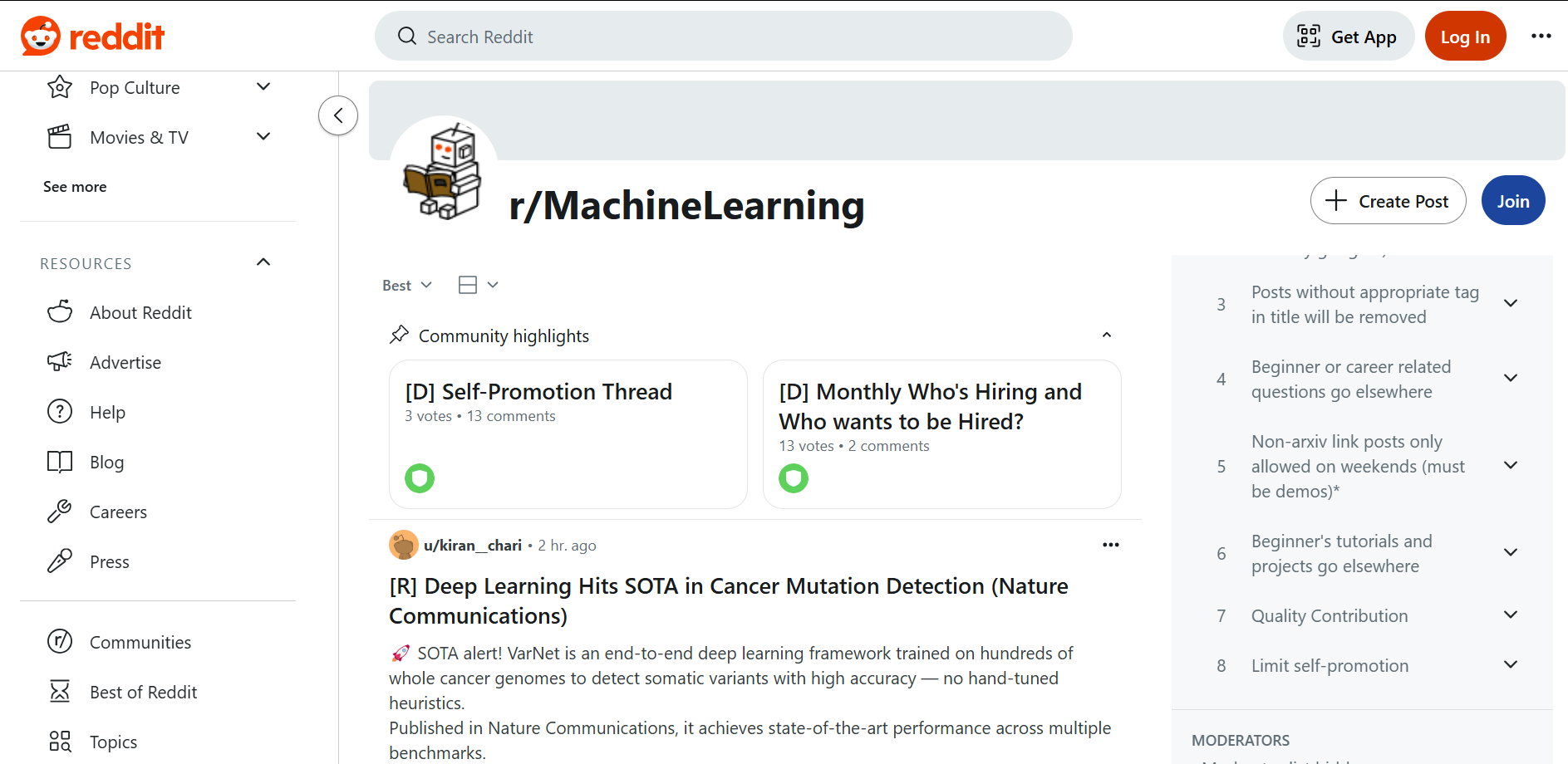1568x764 pixels.
Task: Open the Best sort dropdown
Action: (x=406, y=284)
